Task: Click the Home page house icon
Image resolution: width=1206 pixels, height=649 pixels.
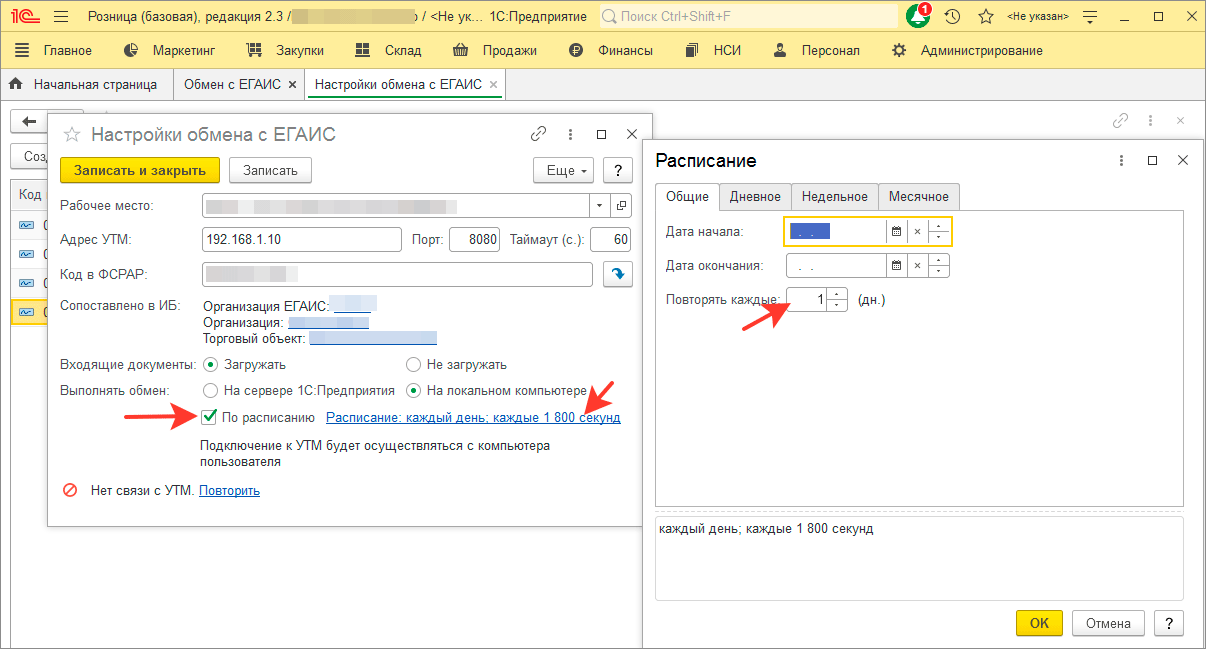Action: [x=15, y=85]
